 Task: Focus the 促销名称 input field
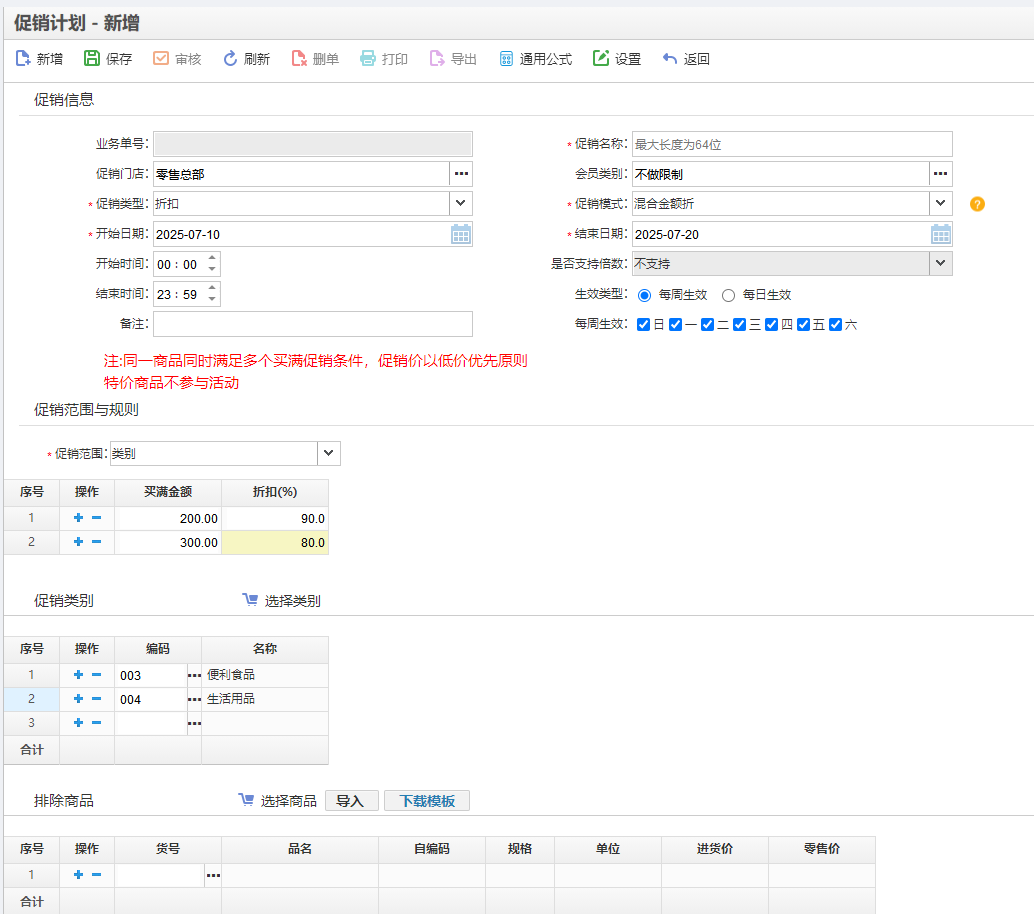[x=792, y=144]
